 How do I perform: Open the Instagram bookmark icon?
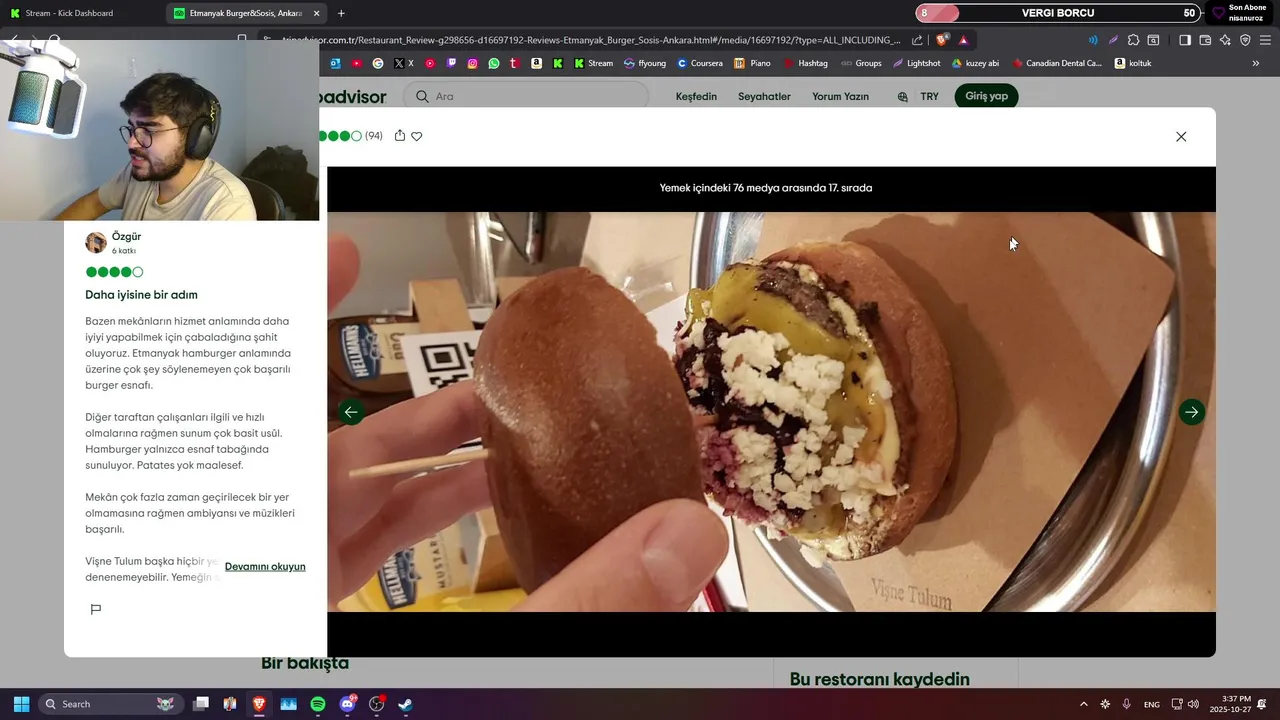[472, 63]
